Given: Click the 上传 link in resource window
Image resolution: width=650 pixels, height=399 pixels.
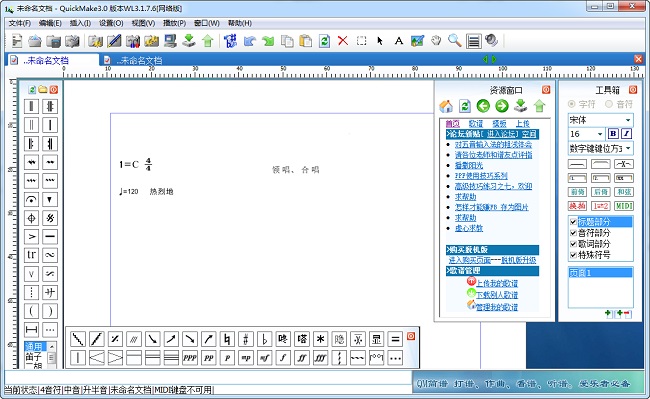Looking at the screenshot, I should pos(522,123).
